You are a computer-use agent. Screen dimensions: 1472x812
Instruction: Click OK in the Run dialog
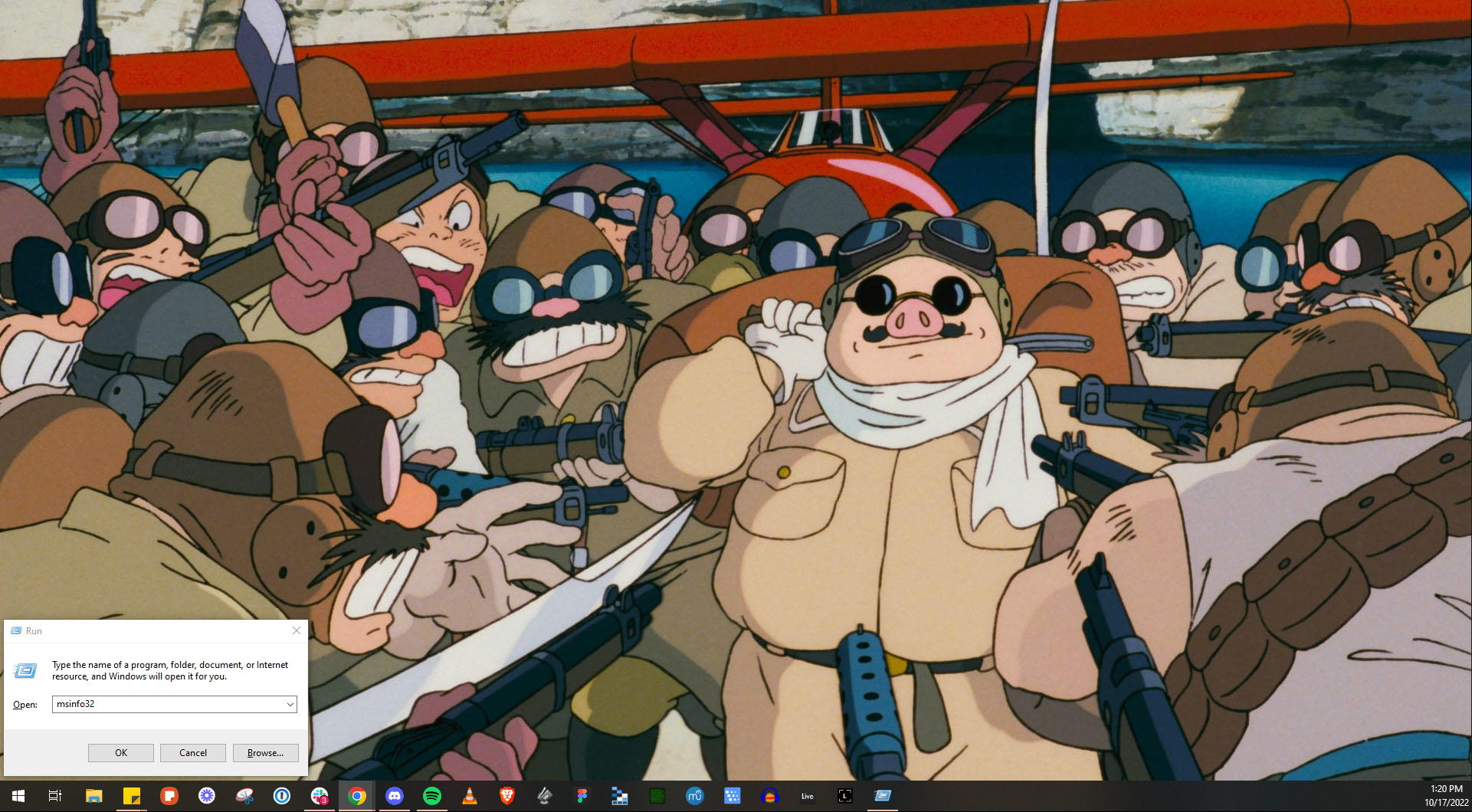pyautogui.click(x=121, y=753)
